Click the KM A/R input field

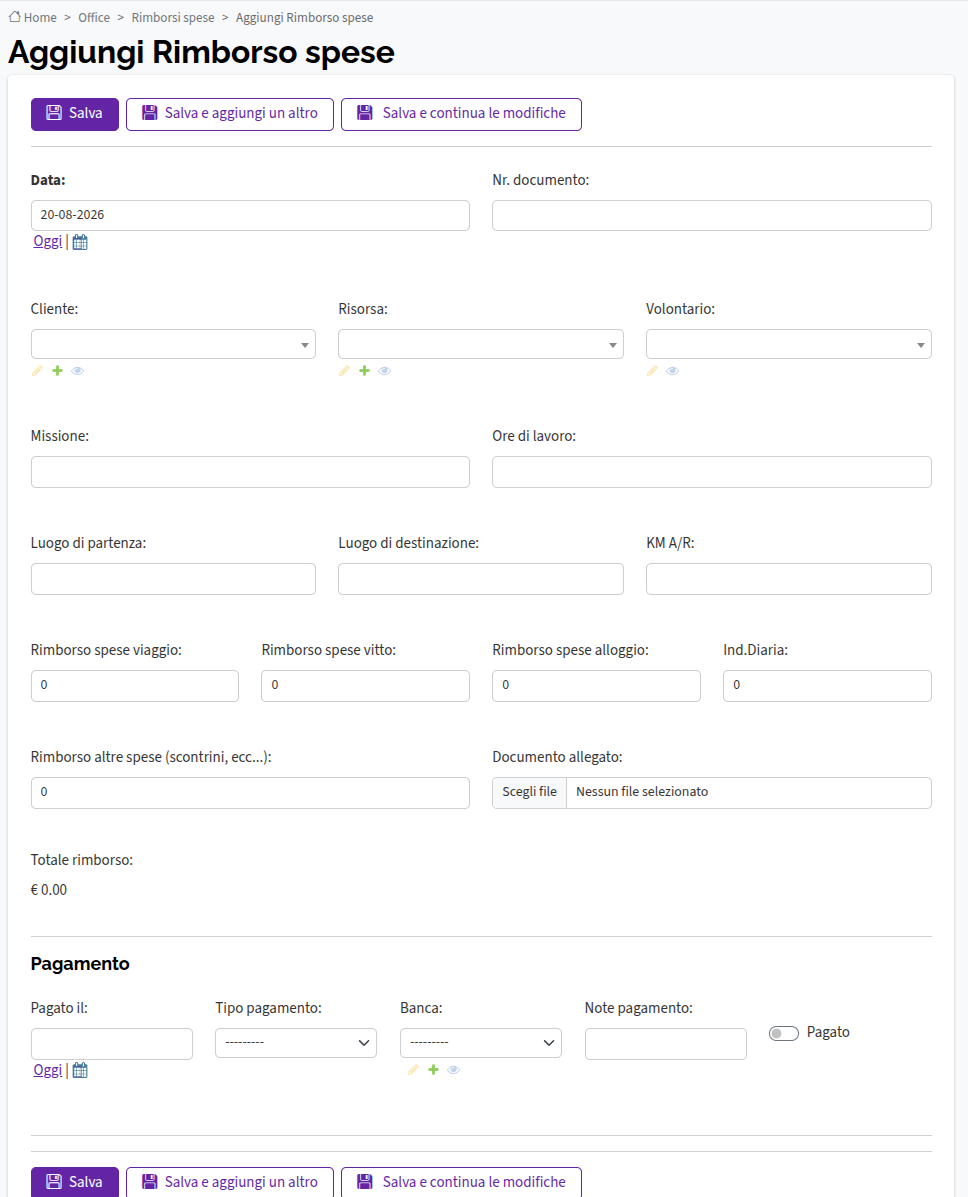point(789,579)
